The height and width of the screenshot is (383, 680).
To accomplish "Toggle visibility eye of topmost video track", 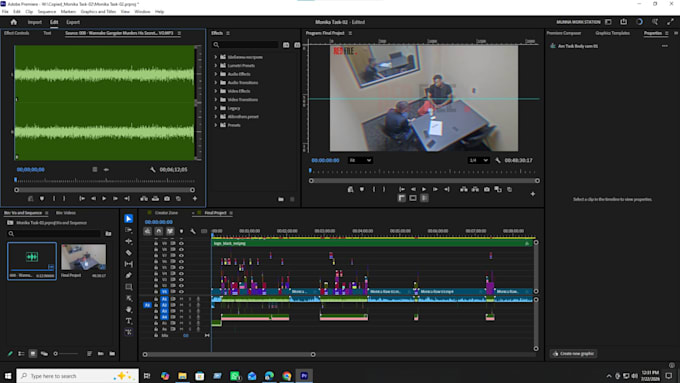I will point(181,243).
